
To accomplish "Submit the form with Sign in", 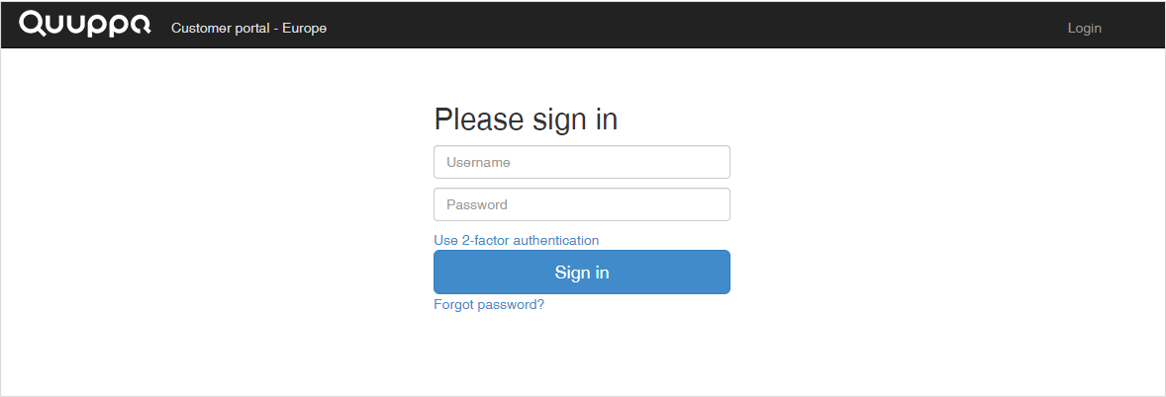I will (582, 272).
